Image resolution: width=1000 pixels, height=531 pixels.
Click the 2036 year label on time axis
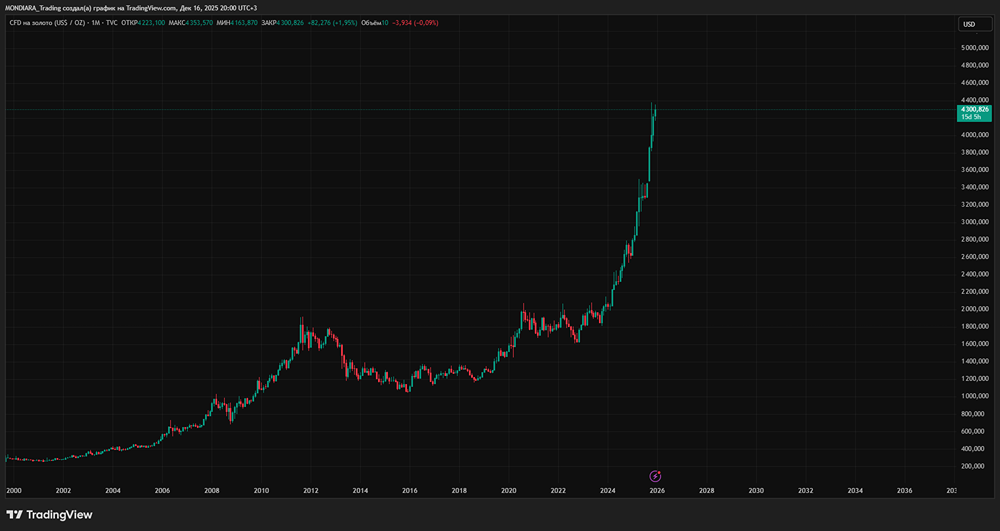click(x=904, y=491)
